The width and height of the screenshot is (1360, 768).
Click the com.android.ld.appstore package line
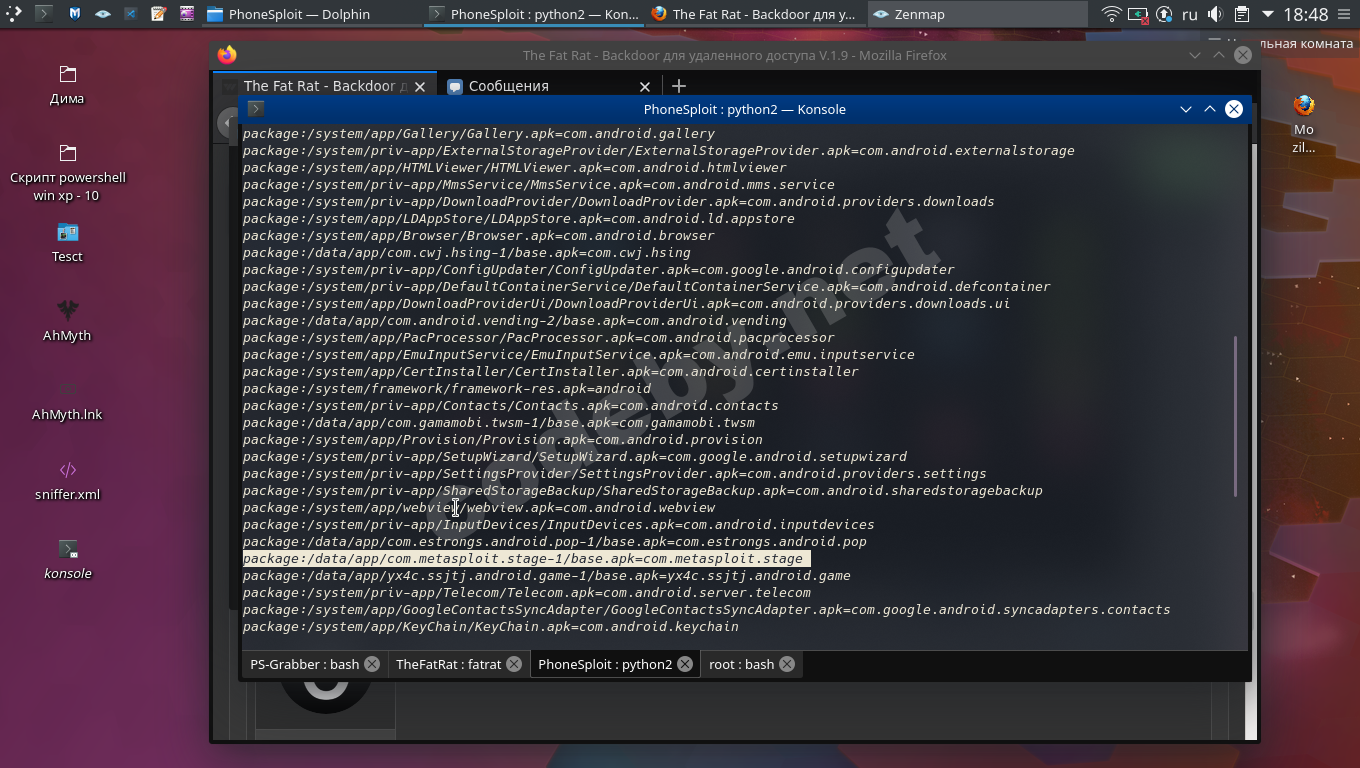coord(519,219)
